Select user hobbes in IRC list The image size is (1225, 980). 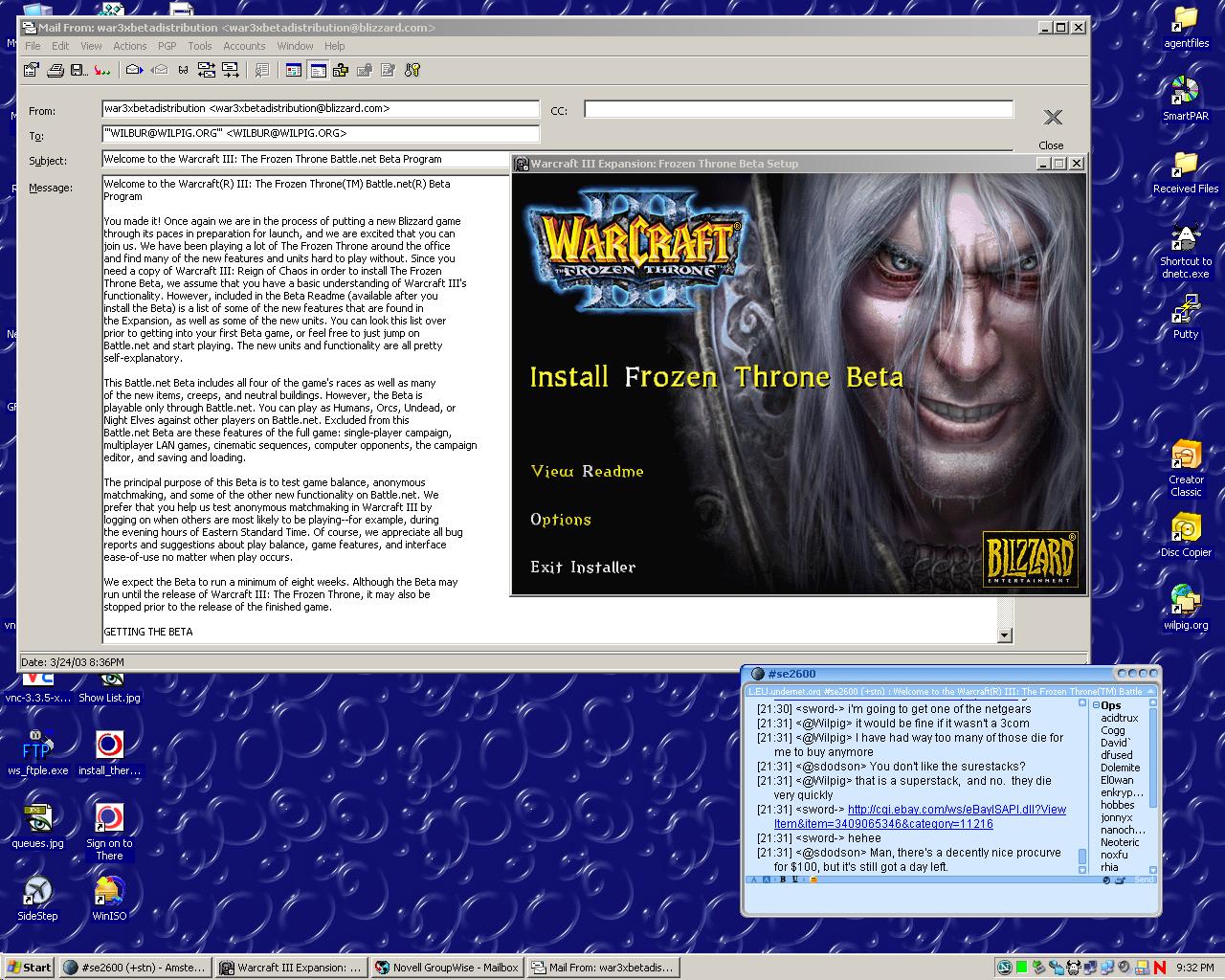click(1117, 805)
